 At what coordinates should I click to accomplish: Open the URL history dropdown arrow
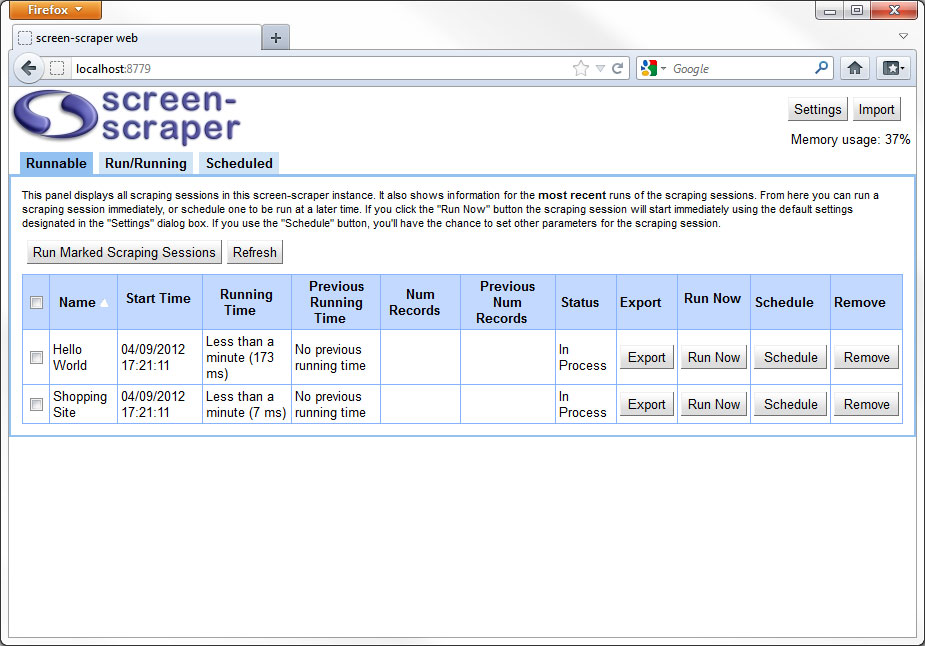click(x=600, y=68)
